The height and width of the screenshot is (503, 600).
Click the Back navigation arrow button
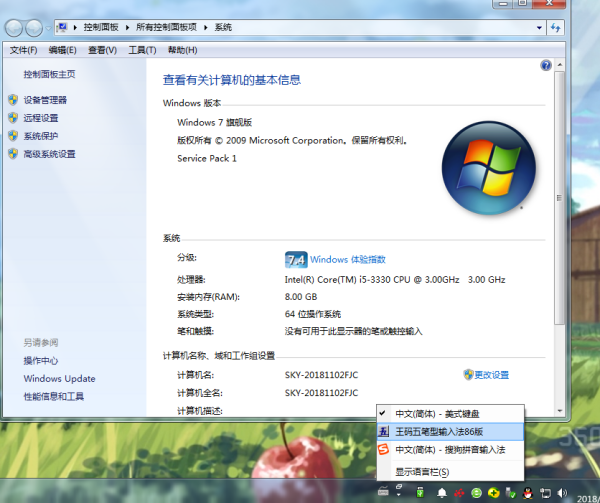[14, 28]
